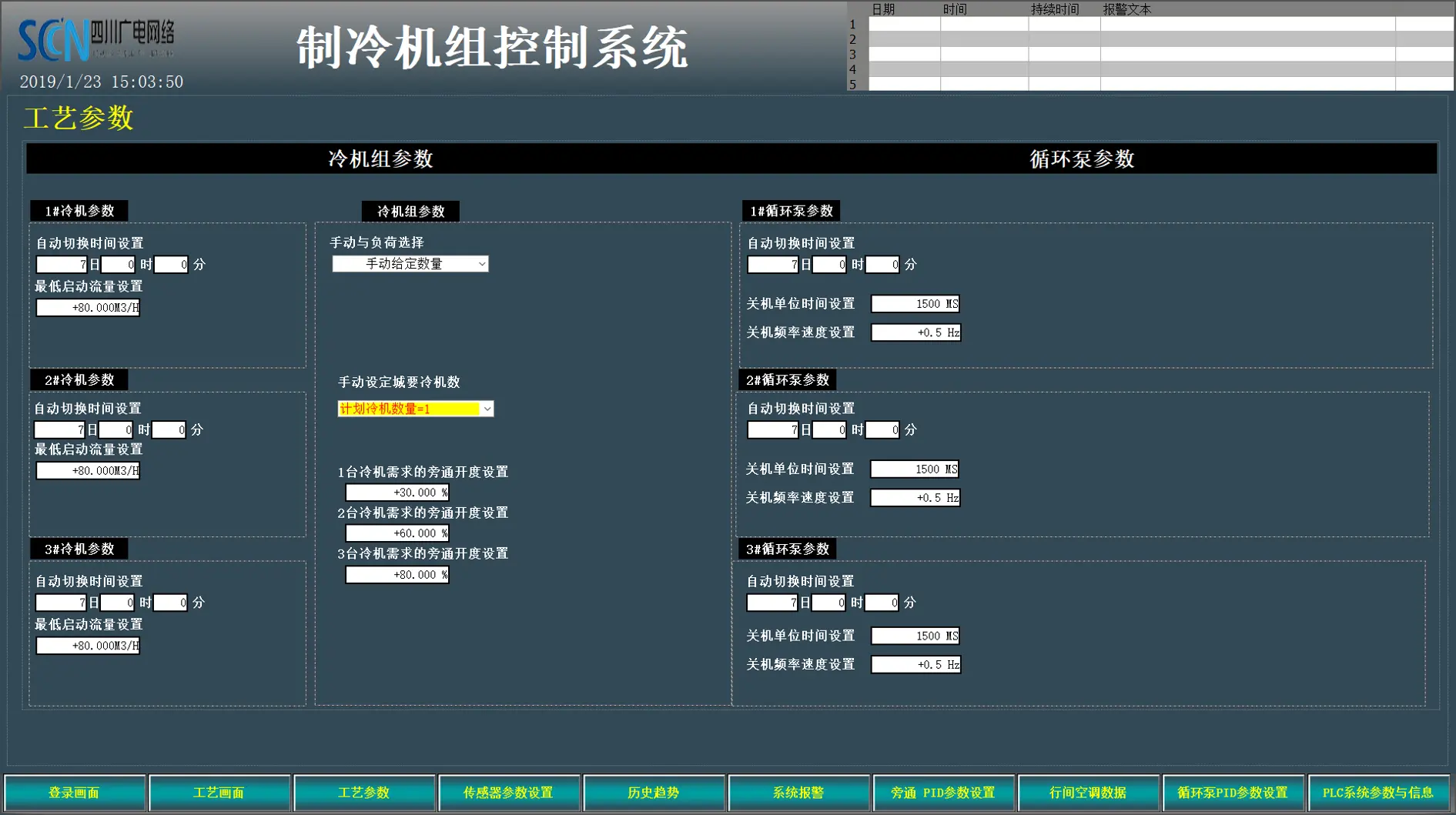Select 1#冷机 最低启动流量 input field
Viewport: 1456px width, 815px height.
point(88,308)
